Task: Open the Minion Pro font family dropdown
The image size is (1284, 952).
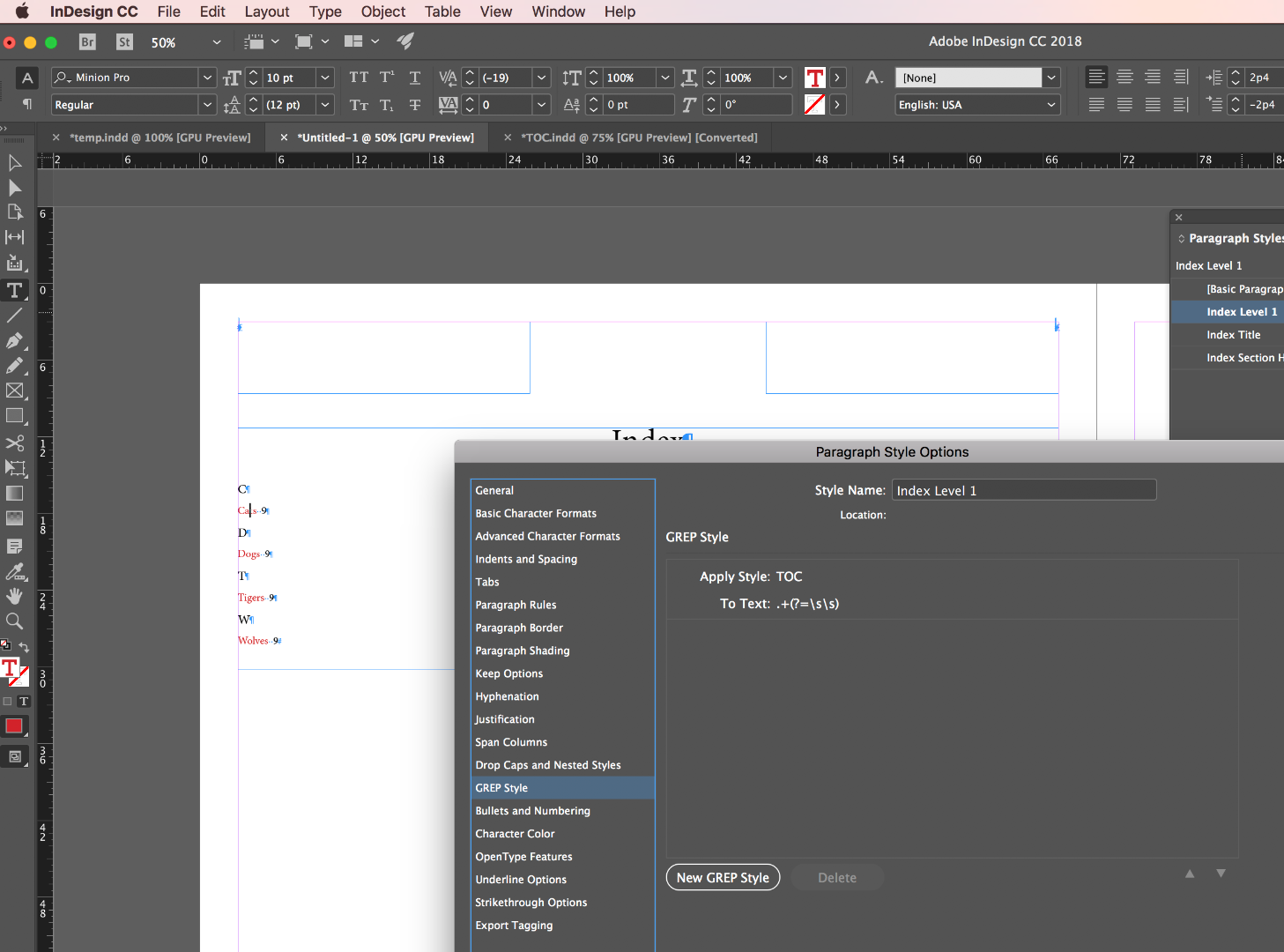Action: pos(207,78)
